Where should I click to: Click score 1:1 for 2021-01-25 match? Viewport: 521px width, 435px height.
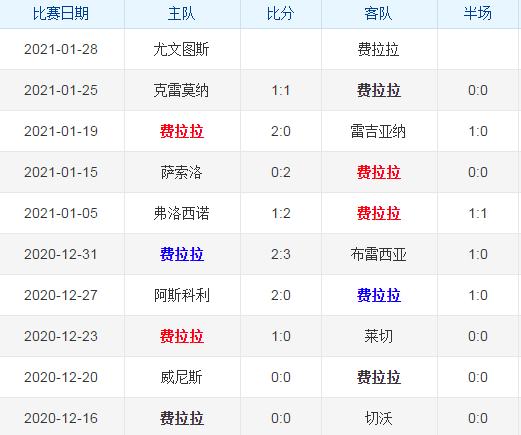point(281,90)
